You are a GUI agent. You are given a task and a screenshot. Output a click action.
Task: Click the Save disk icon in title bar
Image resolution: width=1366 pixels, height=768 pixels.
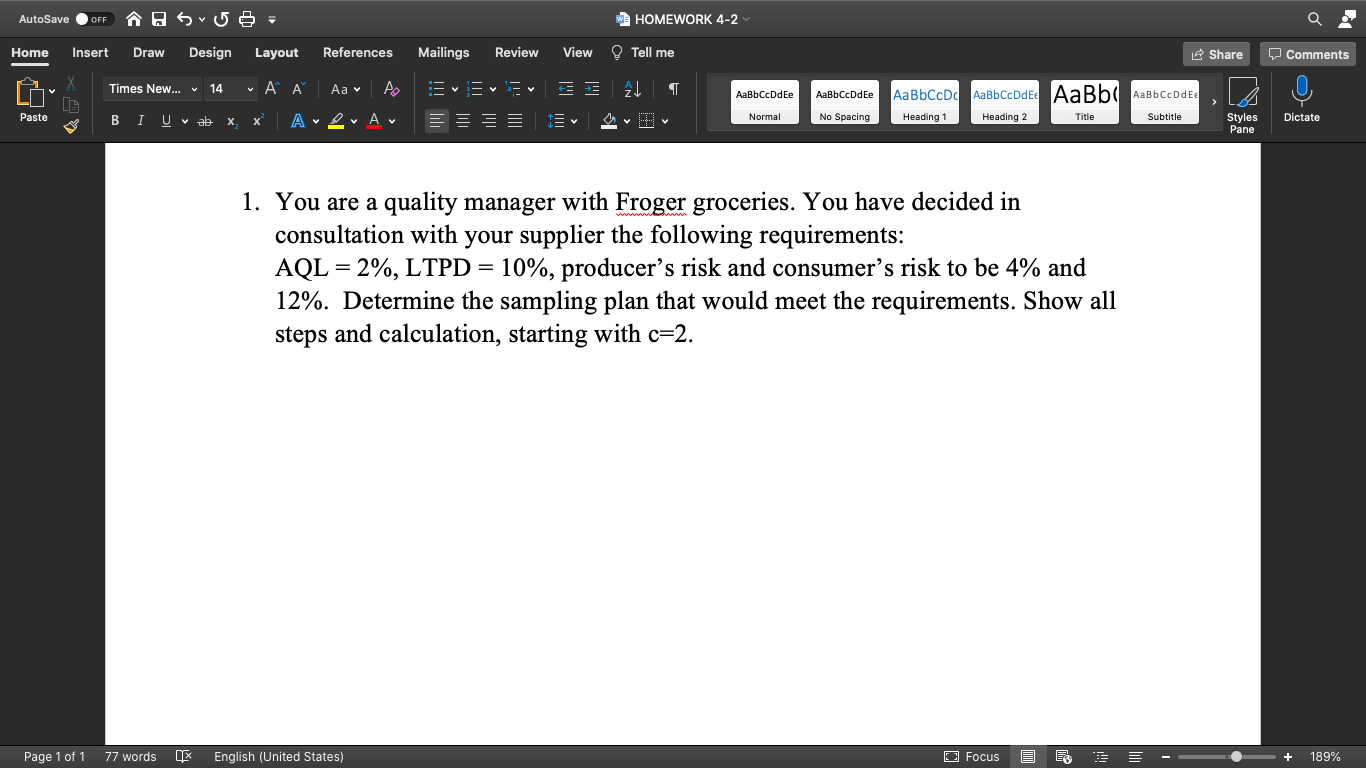pos(158,19)
